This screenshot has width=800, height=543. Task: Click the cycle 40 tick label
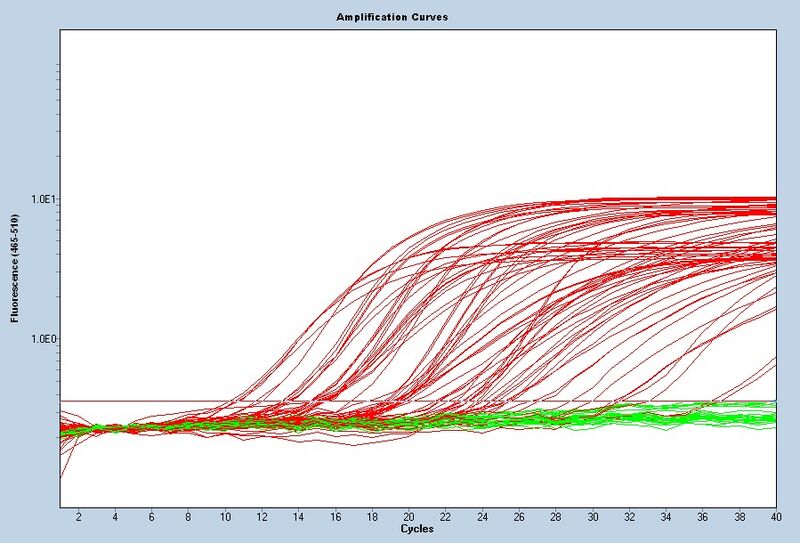(x=775, y=518)
